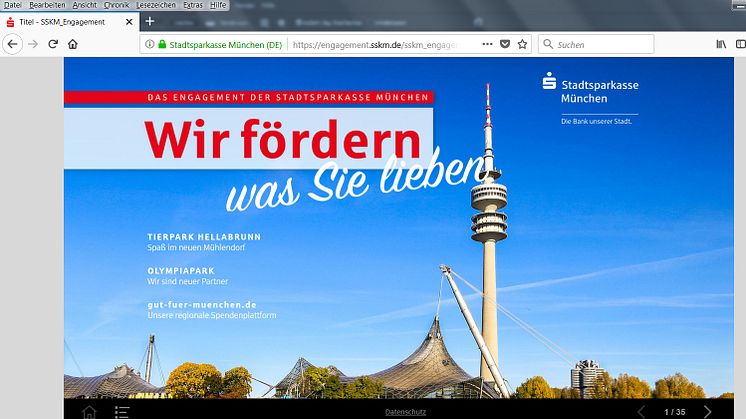Screen dimensions: 746x419
Task: Open page actions three-dot menu
Action: pyautogui.click(x=486, y=44)
